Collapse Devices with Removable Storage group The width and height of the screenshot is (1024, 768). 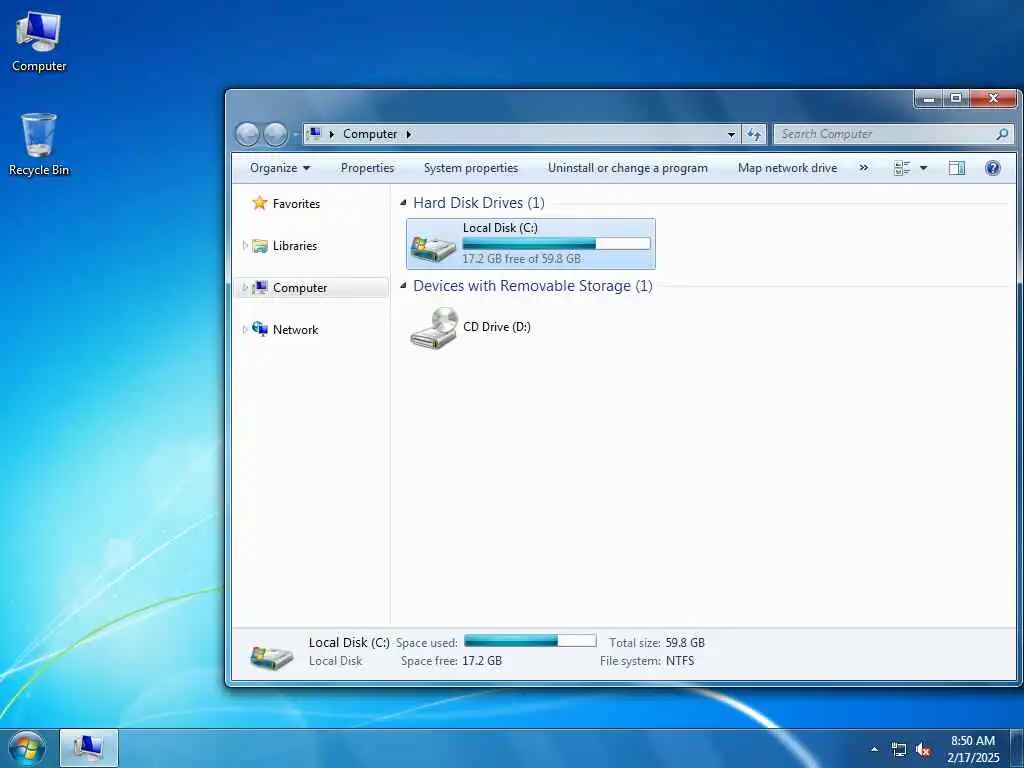click(x=403, y=285)
